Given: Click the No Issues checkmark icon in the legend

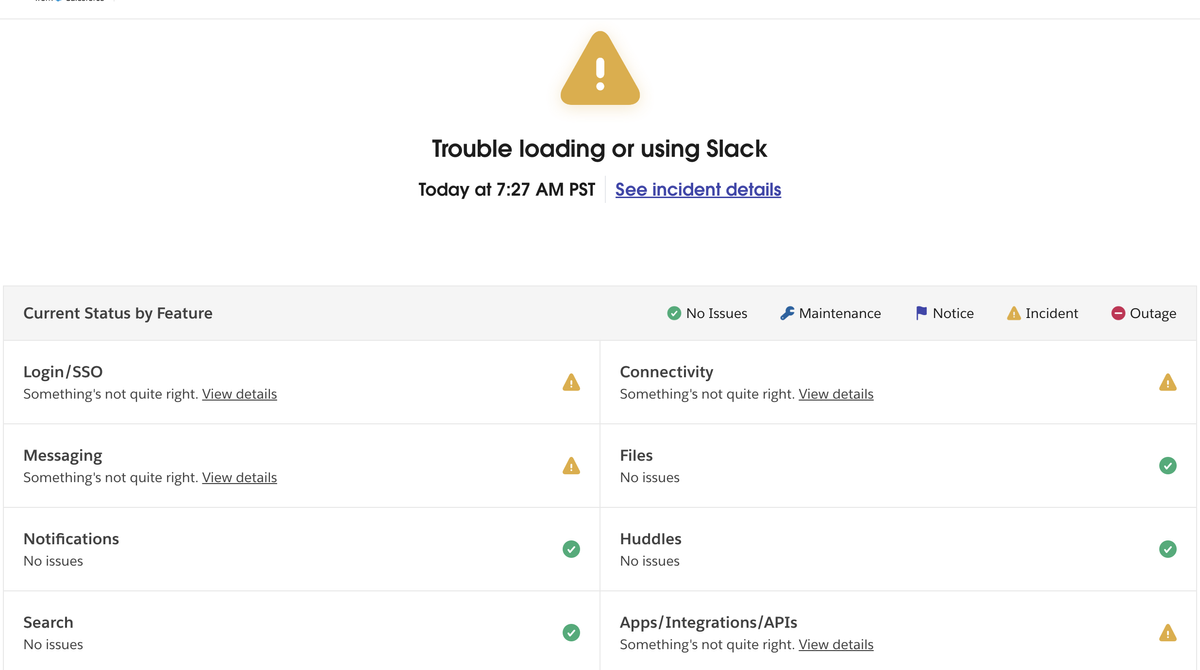Looking at the screenshot, I should point(673,313).
